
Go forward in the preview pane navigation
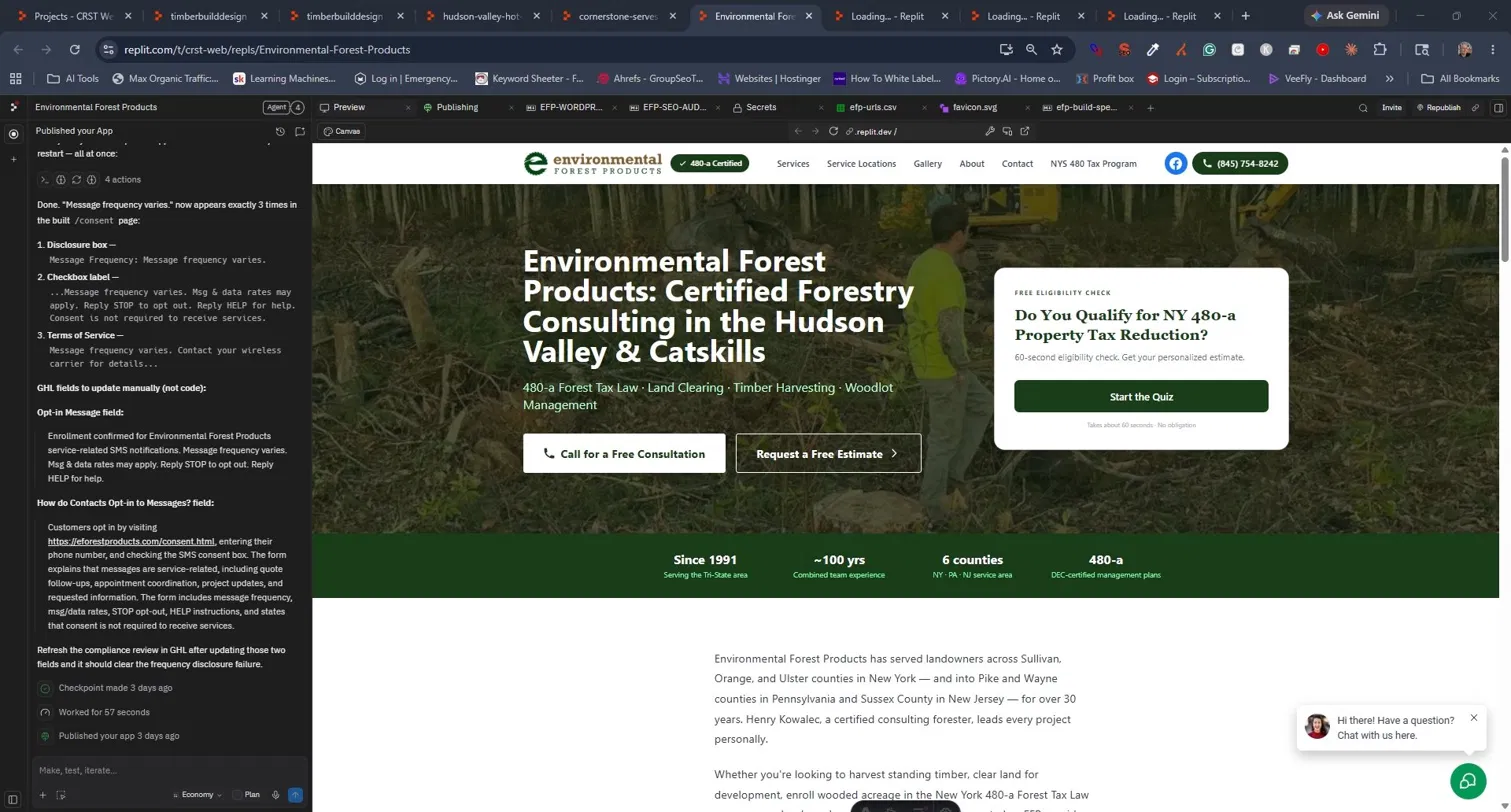point(815,131)
